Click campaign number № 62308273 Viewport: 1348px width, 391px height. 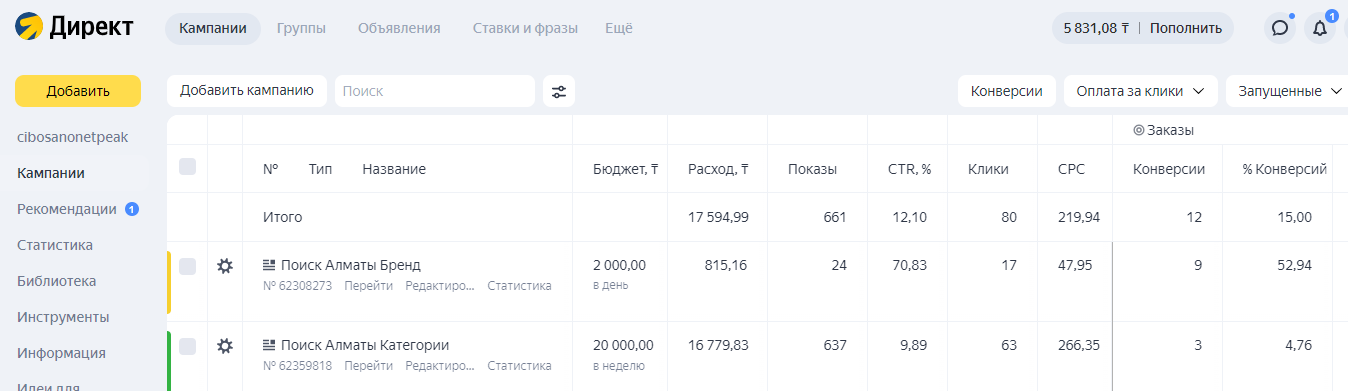[x=297, y=286]
